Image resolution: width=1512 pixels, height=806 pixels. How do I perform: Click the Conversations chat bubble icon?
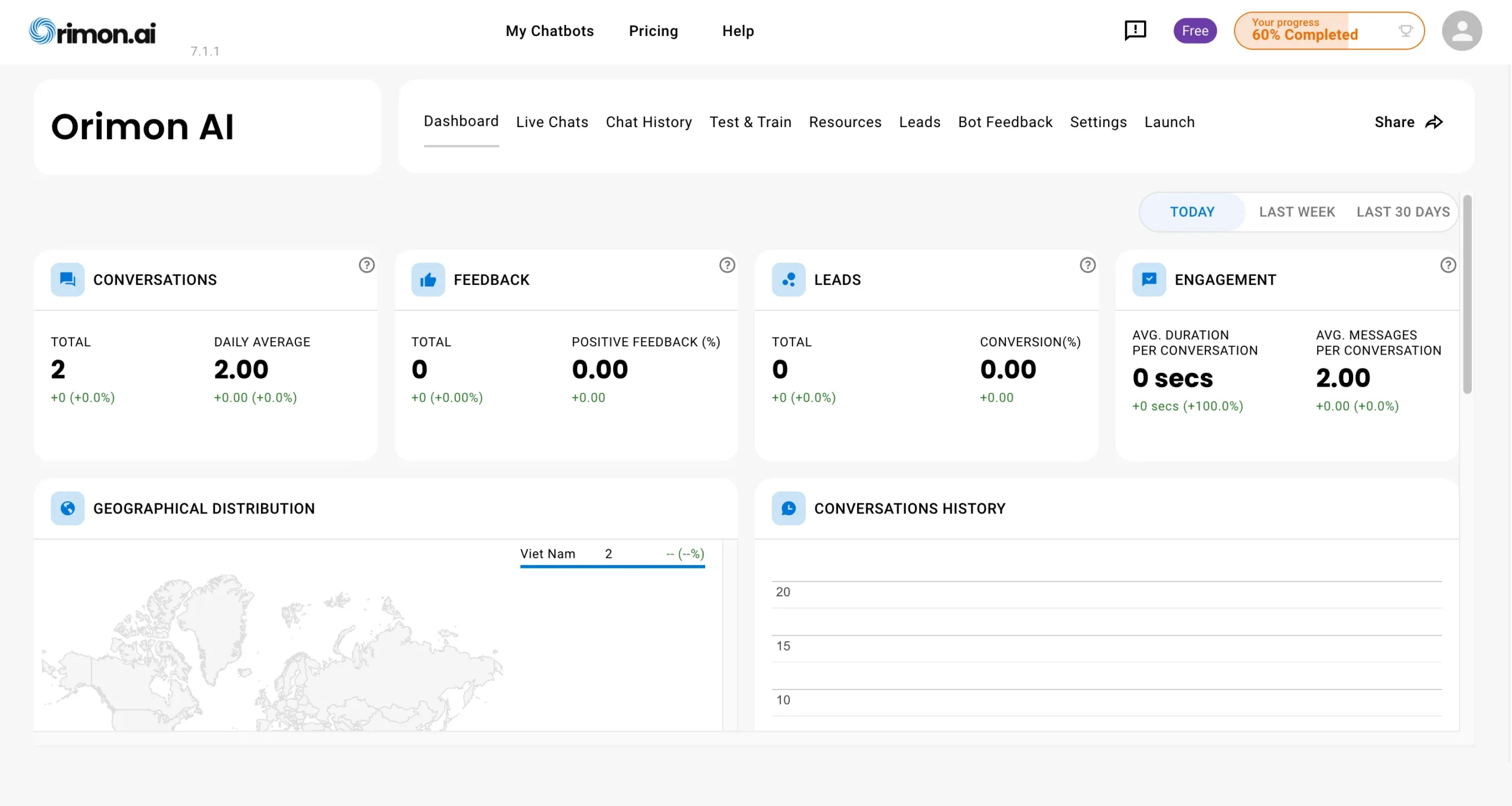point(66,279)
